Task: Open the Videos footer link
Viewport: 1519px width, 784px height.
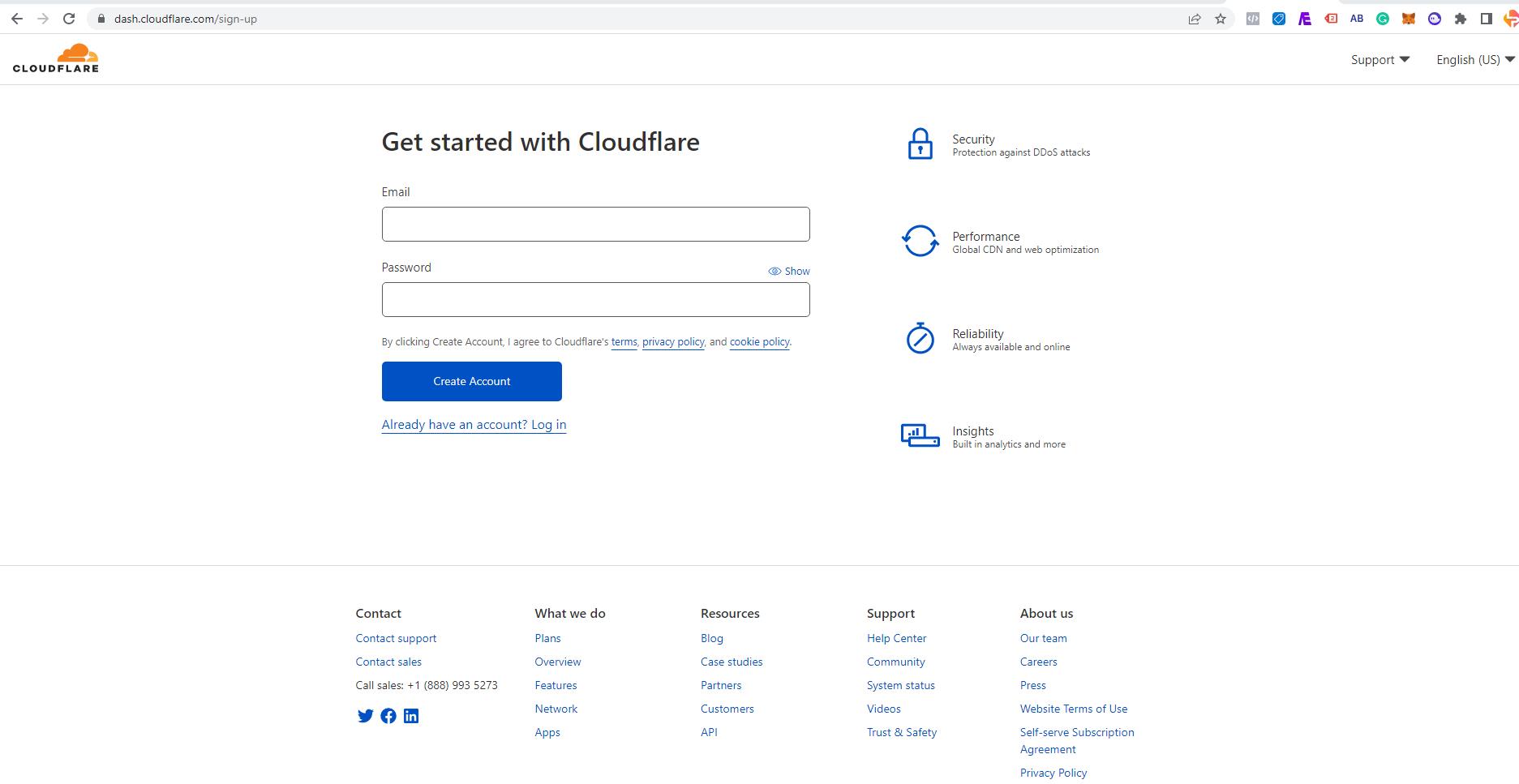Action: (x=884, y=709)
